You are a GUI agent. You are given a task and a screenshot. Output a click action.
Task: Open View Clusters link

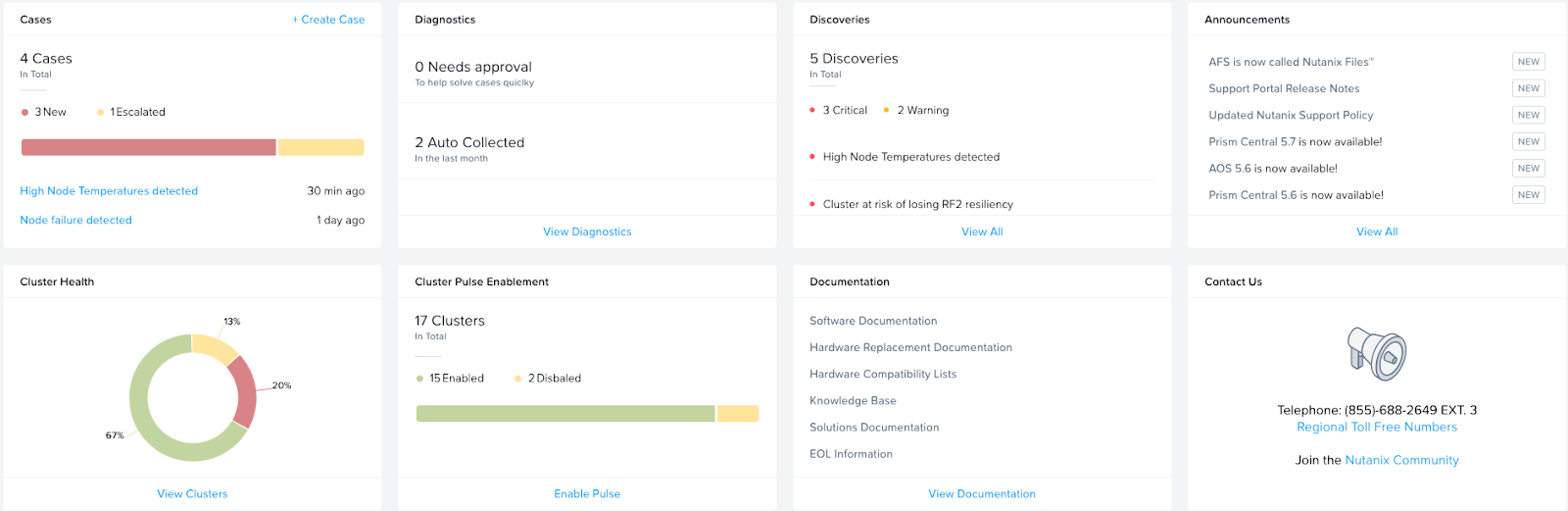192,494
